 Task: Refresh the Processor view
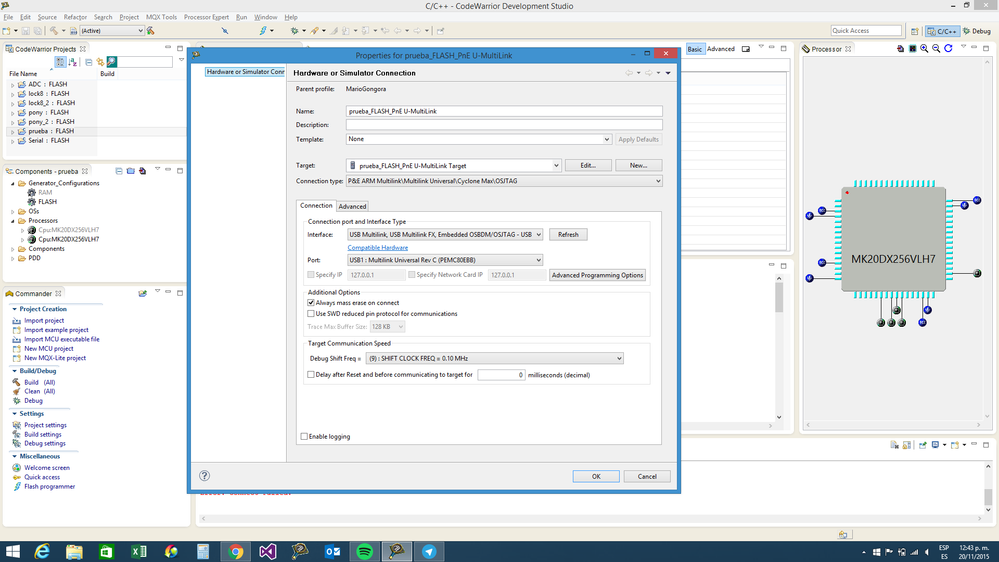(948, 48)
